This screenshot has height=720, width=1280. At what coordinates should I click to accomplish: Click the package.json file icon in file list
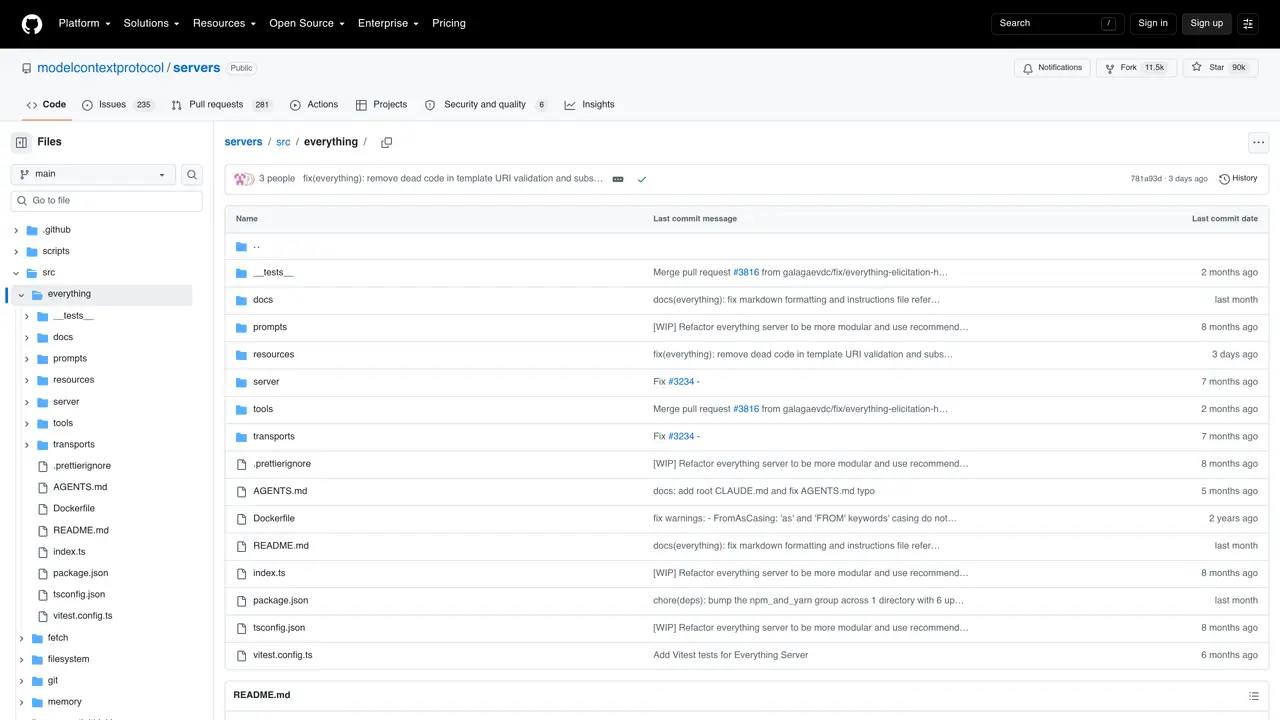tap(241, 600)
